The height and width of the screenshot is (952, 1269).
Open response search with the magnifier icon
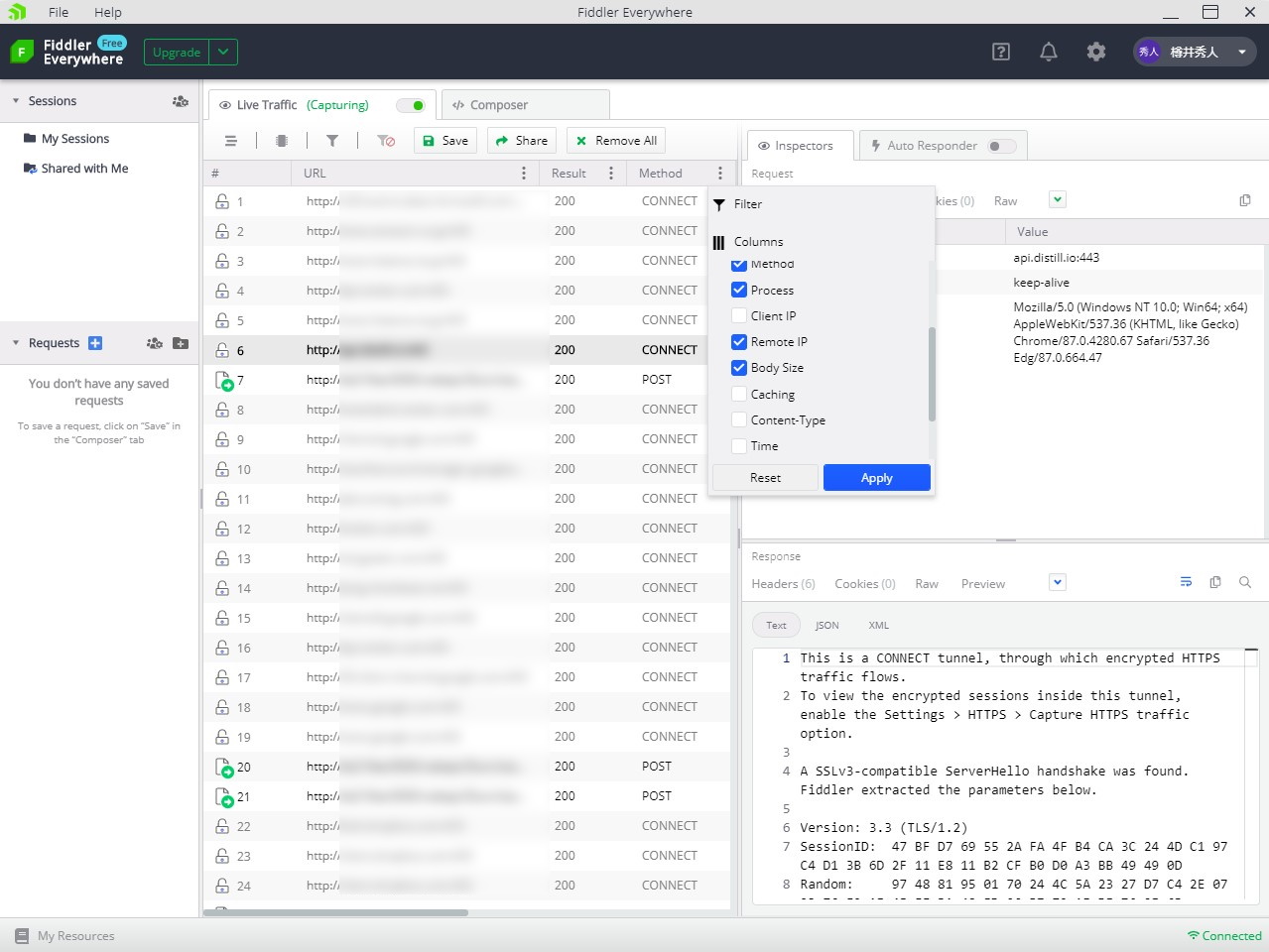(x=1245, y=582)
